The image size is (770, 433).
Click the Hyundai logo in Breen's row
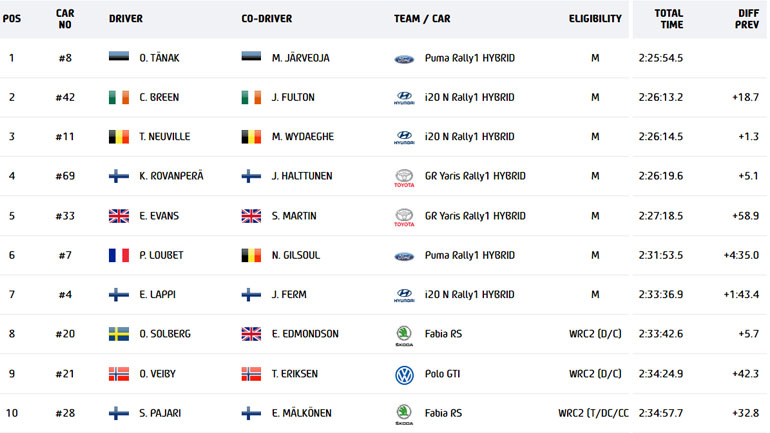404,98
